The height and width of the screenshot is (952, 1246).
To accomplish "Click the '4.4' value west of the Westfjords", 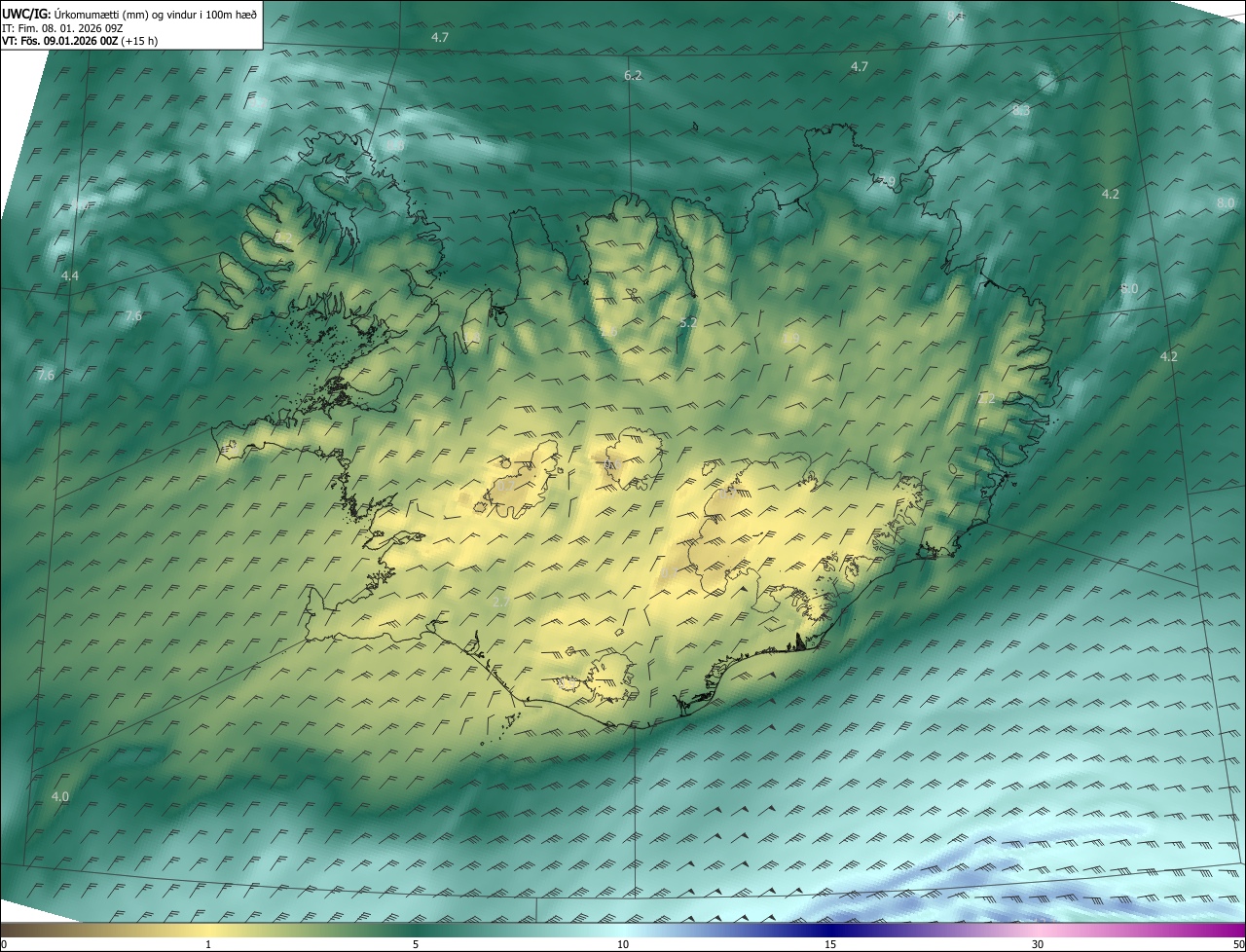I will 69,276.
